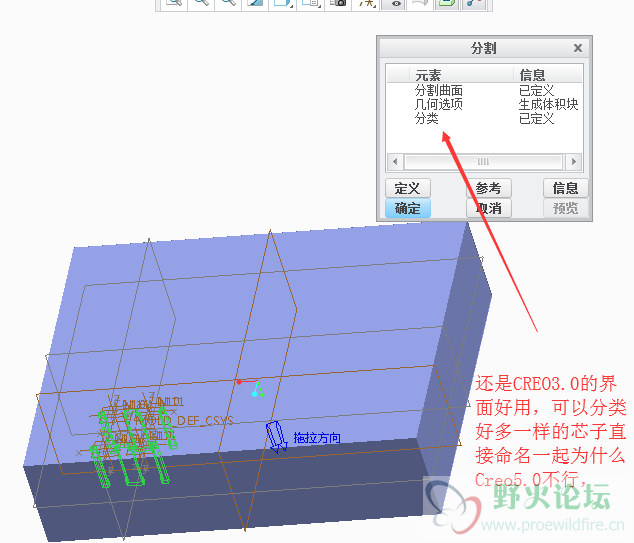Select the 几何选项 element row
This screenshot has width=634, height=543.
439,104
